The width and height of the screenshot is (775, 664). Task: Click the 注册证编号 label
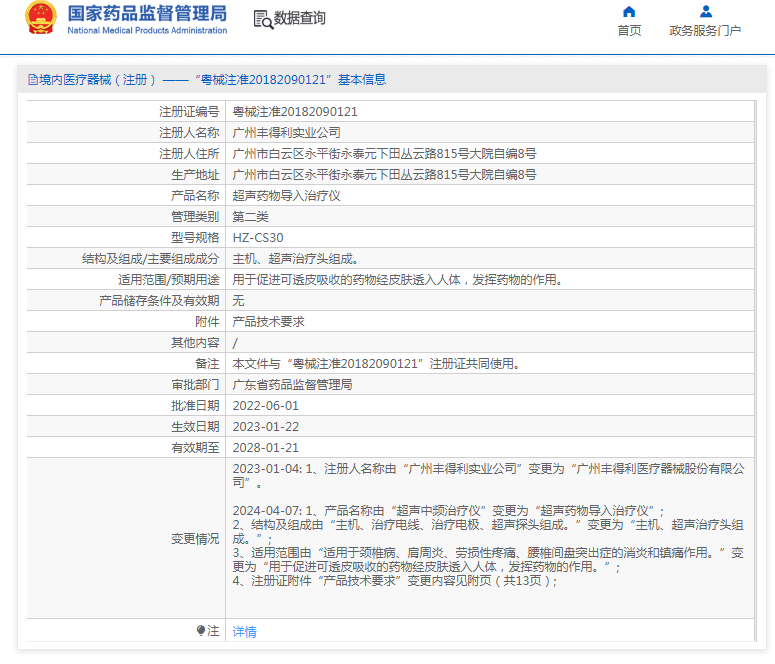(189, 112)
